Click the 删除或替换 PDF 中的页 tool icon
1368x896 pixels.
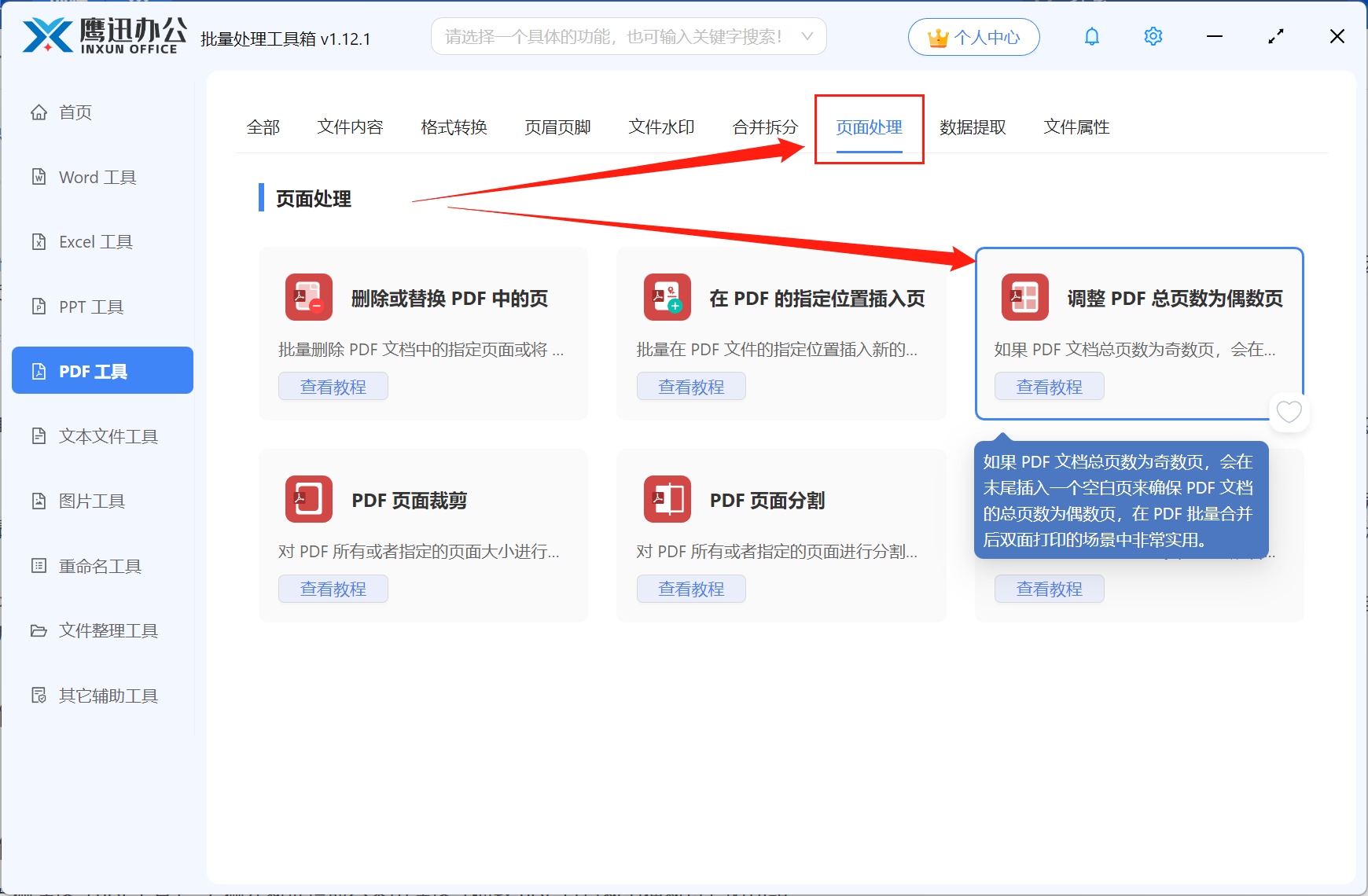308,297
